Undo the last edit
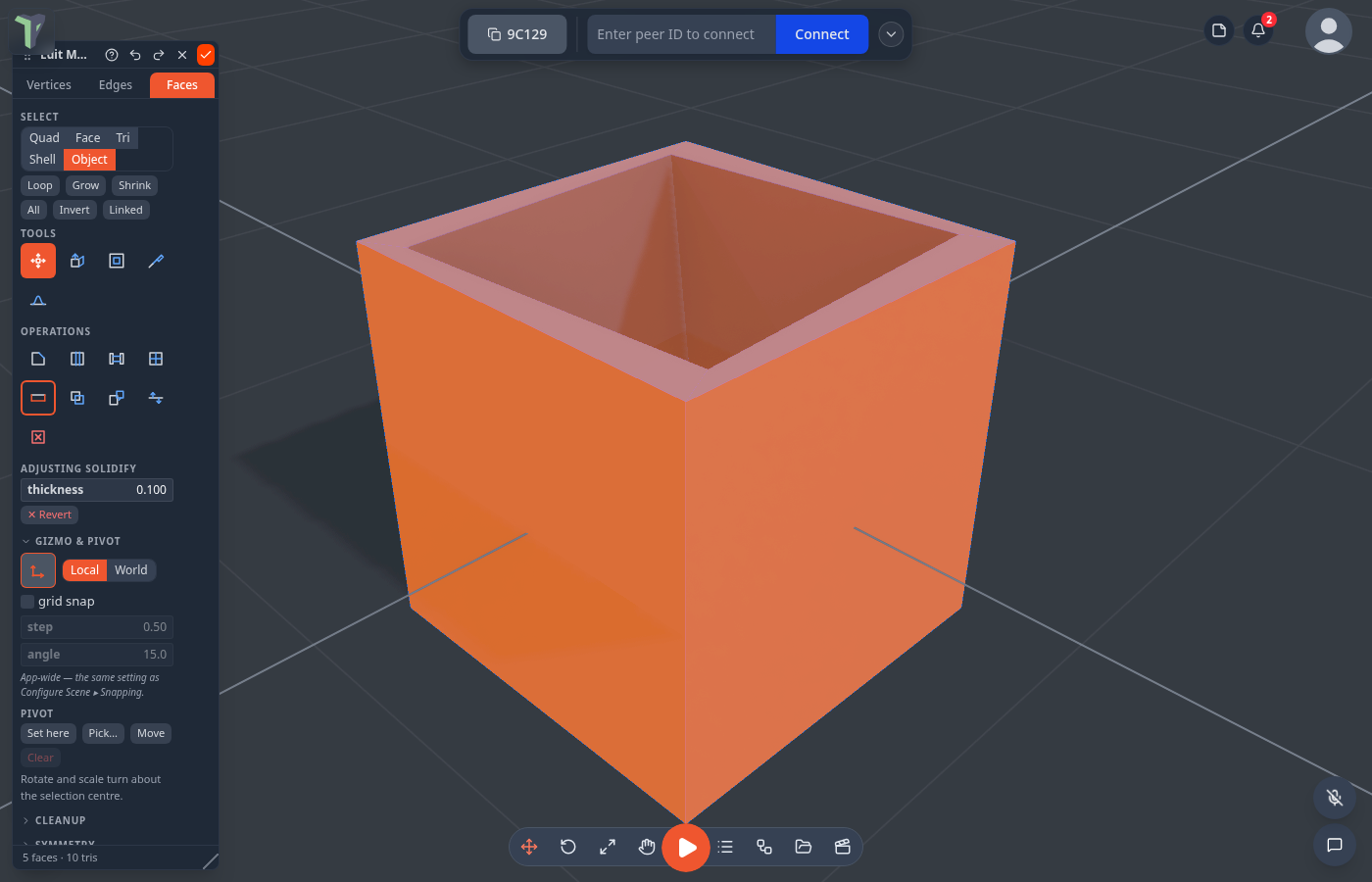 (x=135, y=55)
